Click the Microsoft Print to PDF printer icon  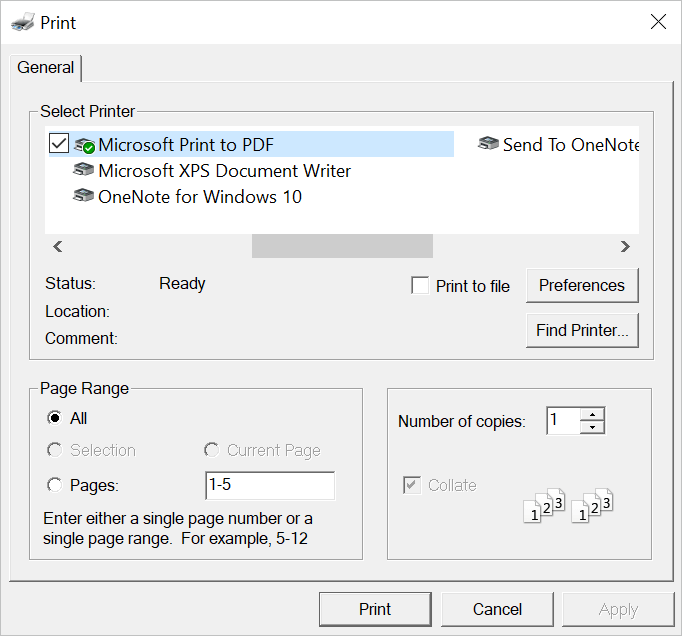[84, 145]
